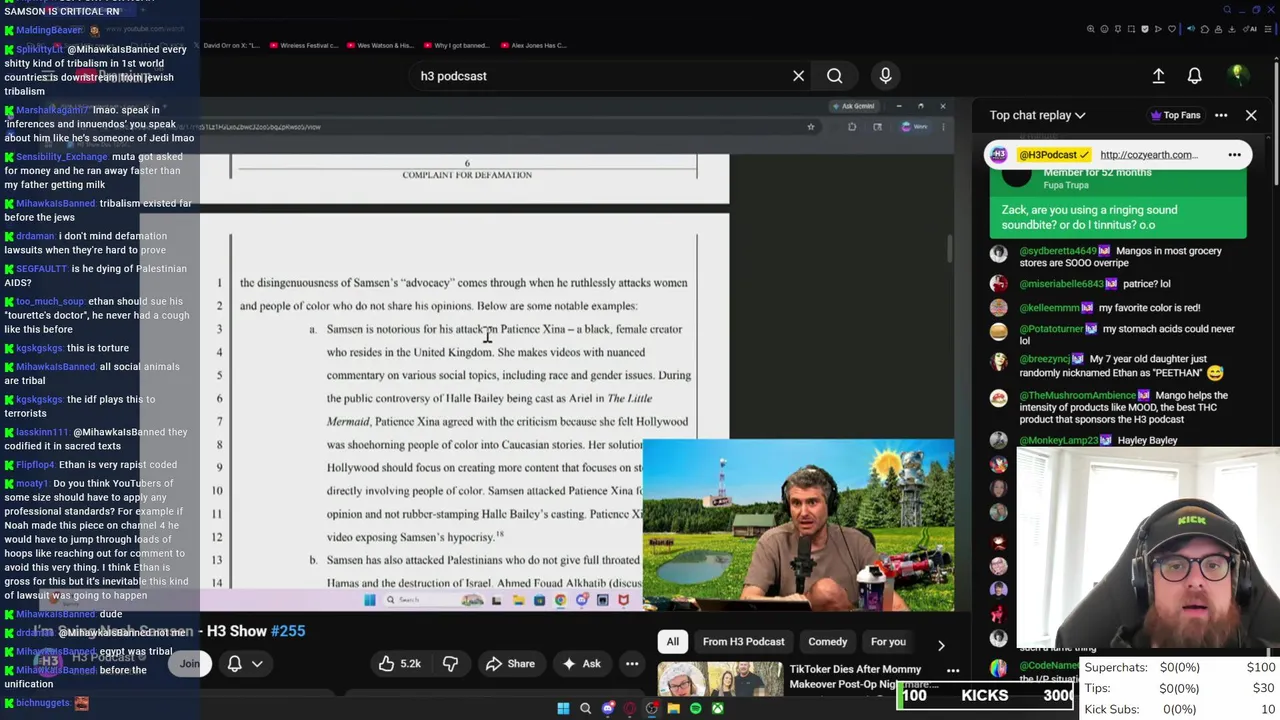Switch to 'Alex Jones Has C...' tab
The width and height of the screenshot is (1280, 720).
pyautogui.click(x=533, y=45)
